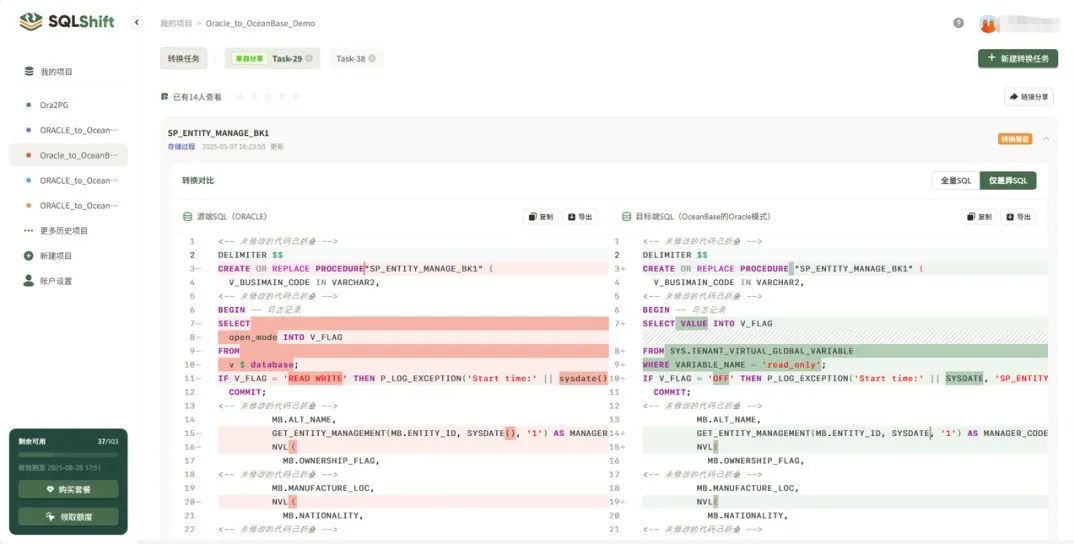
Task: Expand folded code at source line 1
Action: click(278, 241)
